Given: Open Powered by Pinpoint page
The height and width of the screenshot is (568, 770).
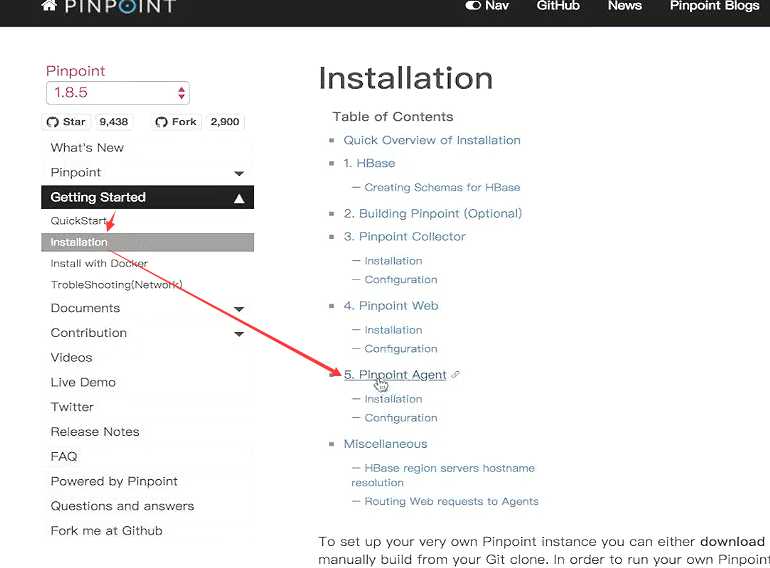Looking at the screenshot, I should (114, 482).
